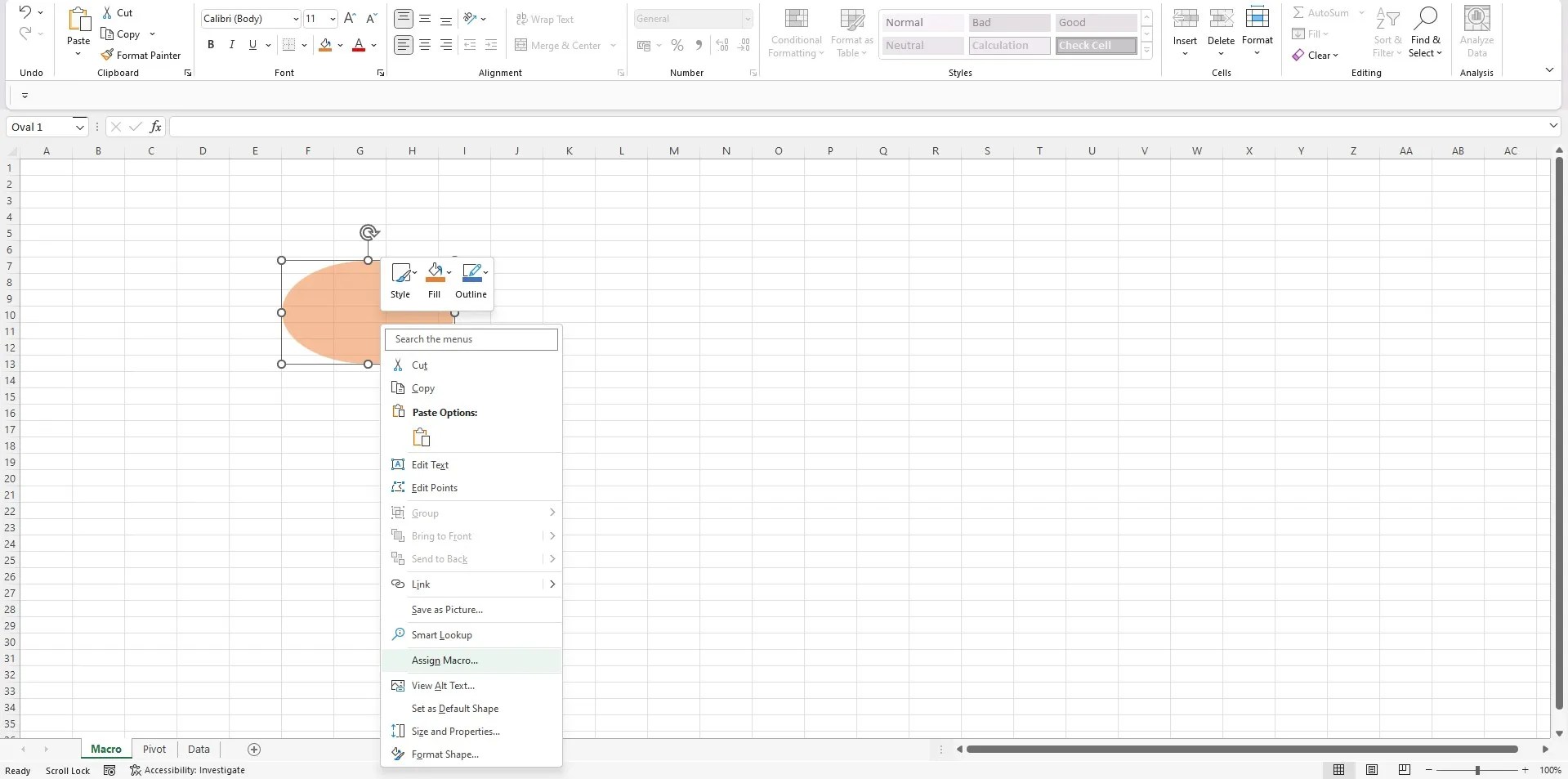The width and height of the screenshot is (1568, 779).
Task: Adjust the zoom slider in the status bar
Action: [x=1477, y=769]
